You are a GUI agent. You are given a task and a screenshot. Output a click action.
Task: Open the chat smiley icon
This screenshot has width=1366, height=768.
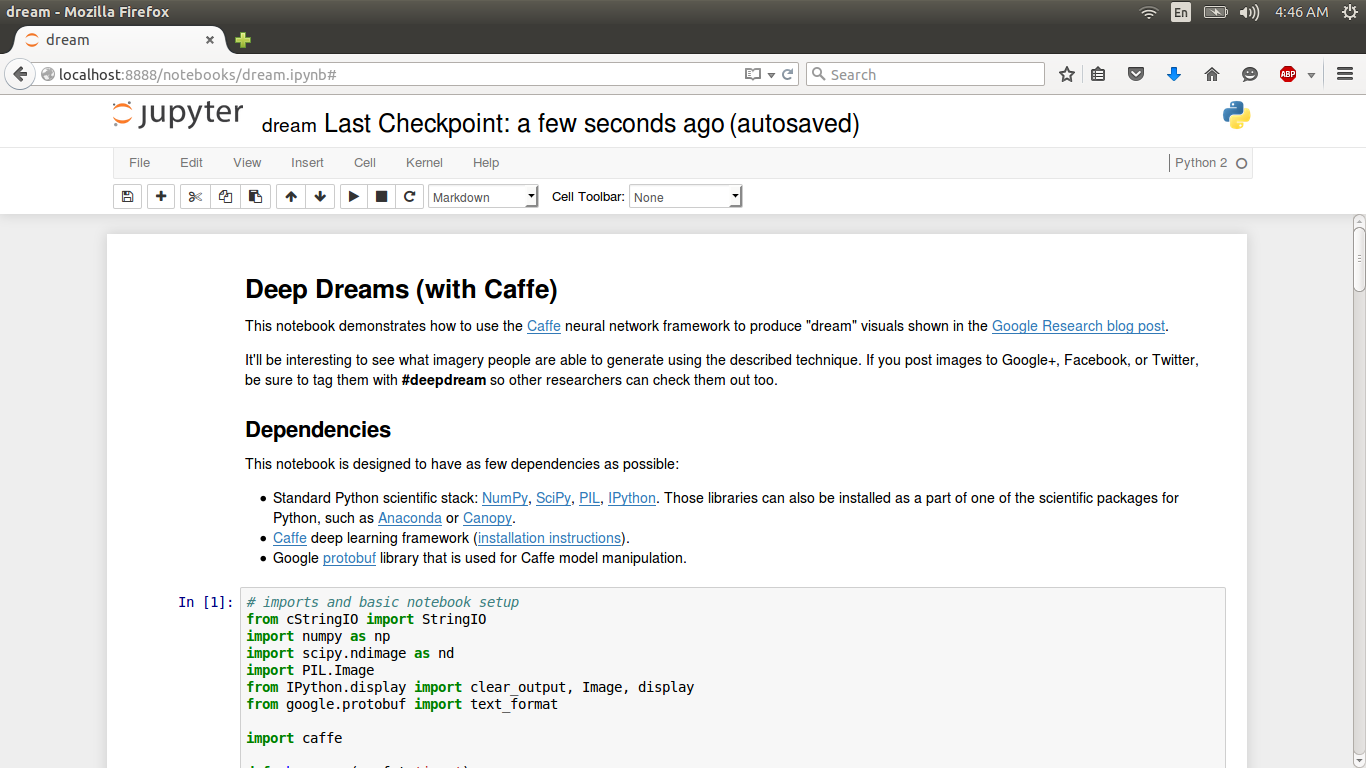(1250, 74)
